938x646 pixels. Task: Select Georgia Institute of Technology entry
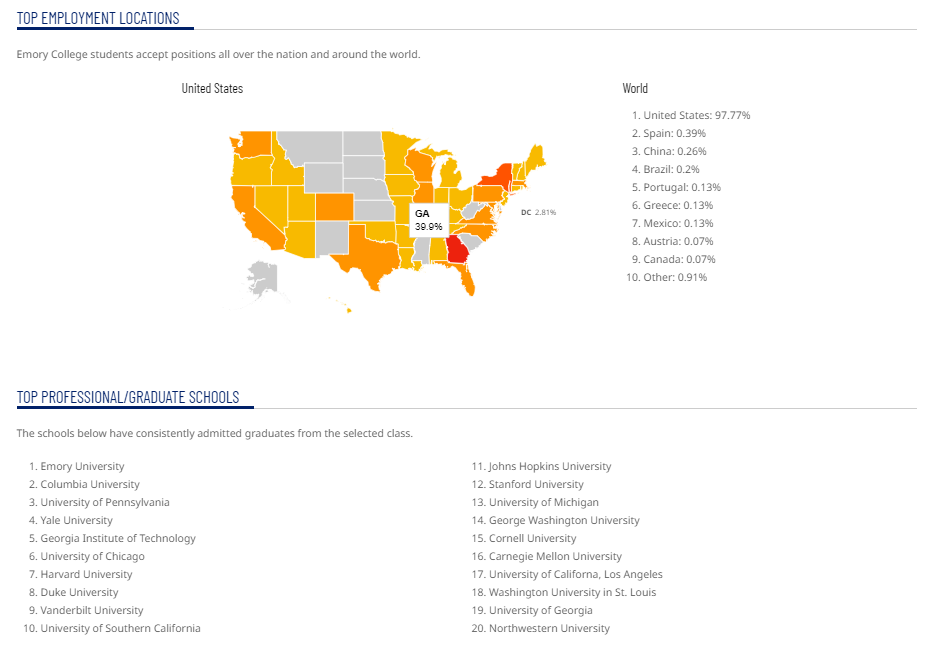[118, 538]
